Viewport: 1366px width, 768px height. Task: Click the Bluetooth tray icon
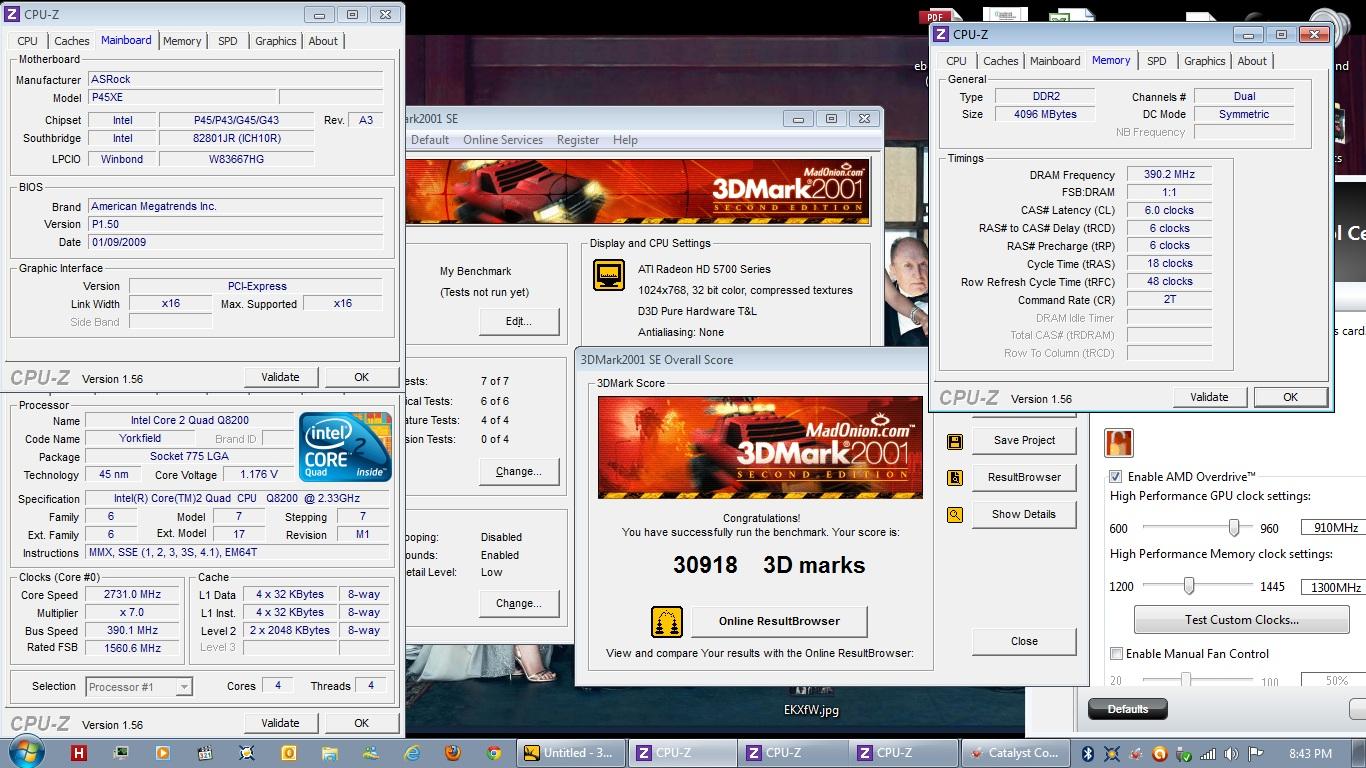point(1087,754)
